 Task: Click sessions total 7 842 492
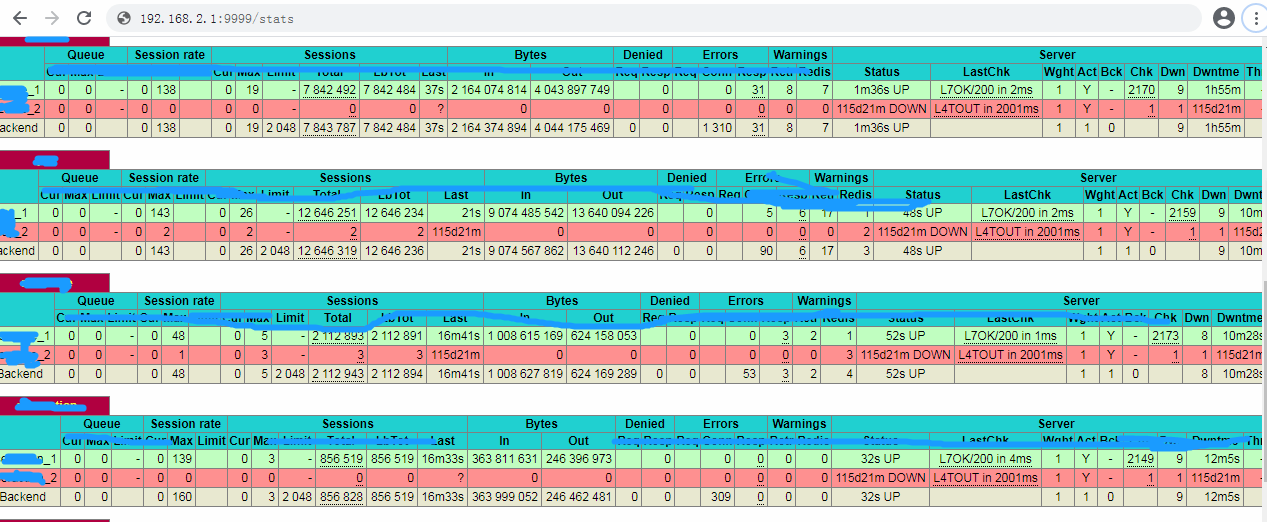point(329,90)
